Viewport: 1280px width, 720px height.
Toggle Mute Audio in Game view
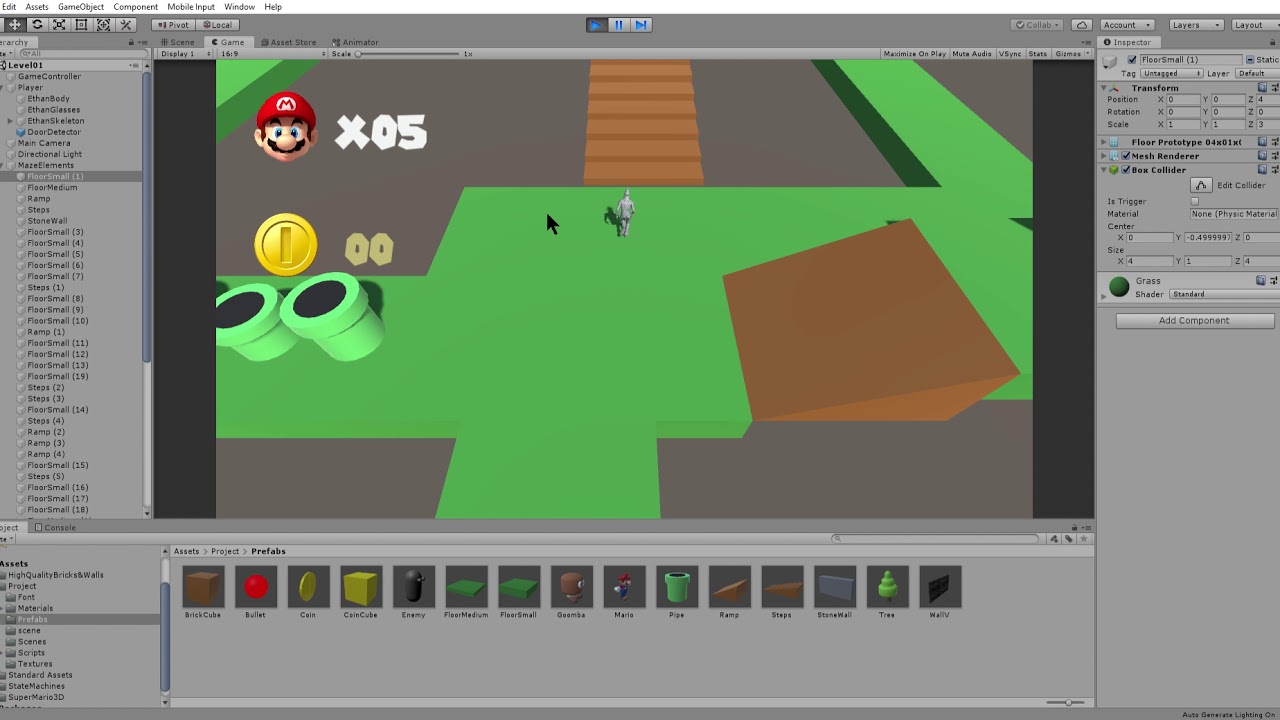click(x=972, y=53)
